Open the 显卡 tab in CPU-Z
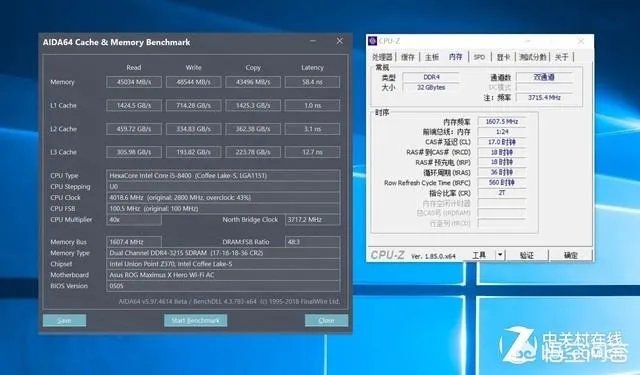Viewport: 640px width, 375px height. pos(503,57)
